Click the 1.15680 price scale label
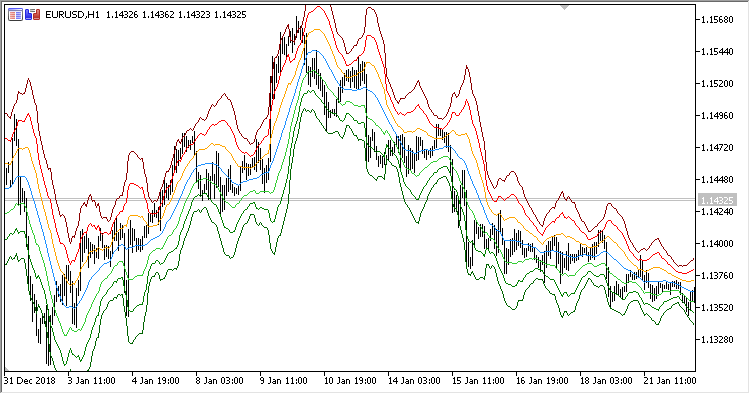 click(717, 20)
